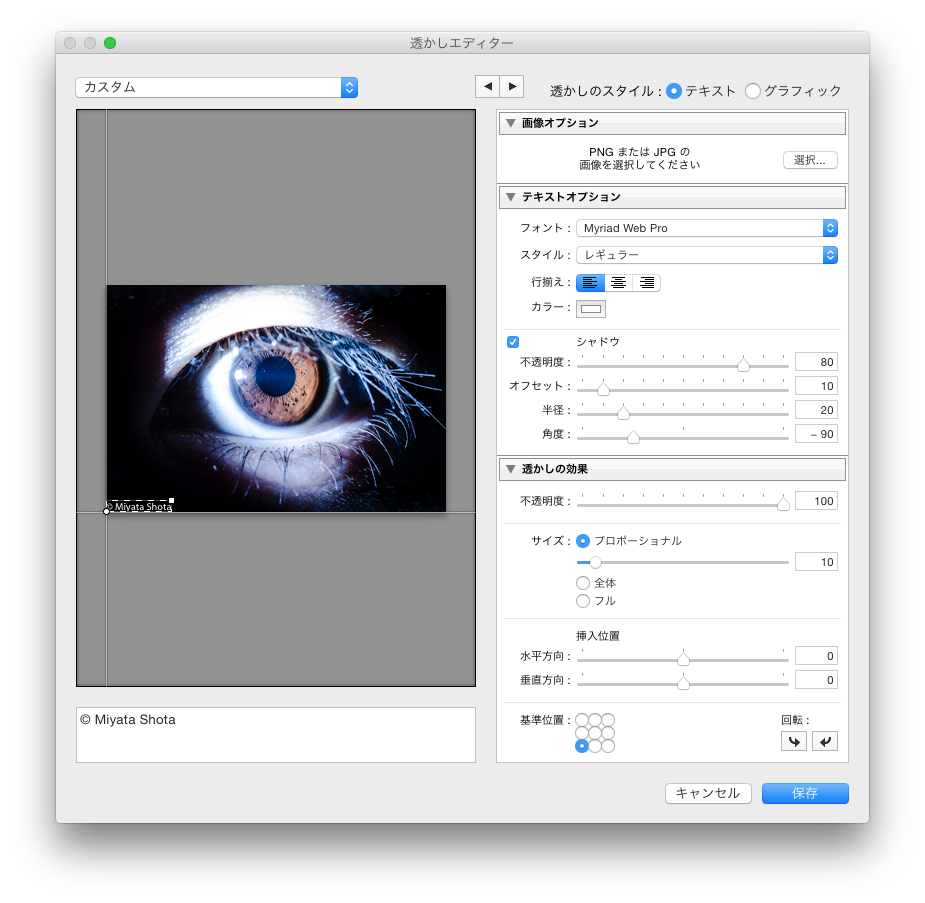Click the 選択... image button

(x=810, y=160)
